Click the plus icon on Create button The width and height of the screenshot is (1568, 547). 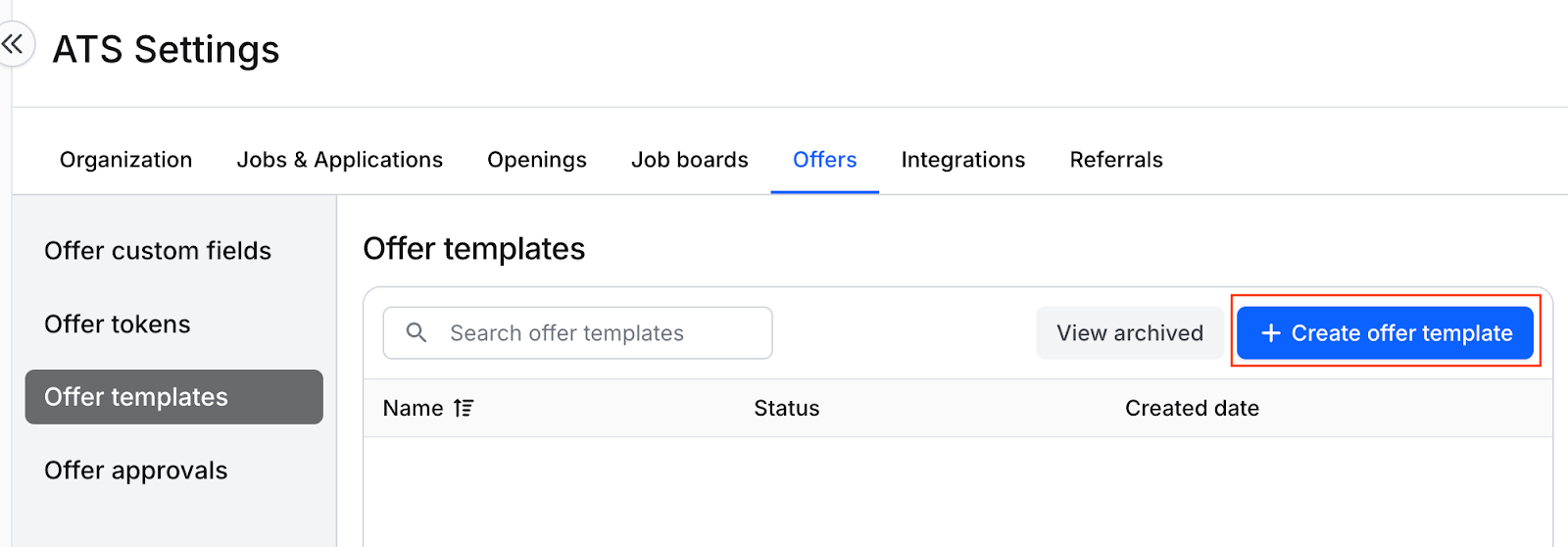1271,333
